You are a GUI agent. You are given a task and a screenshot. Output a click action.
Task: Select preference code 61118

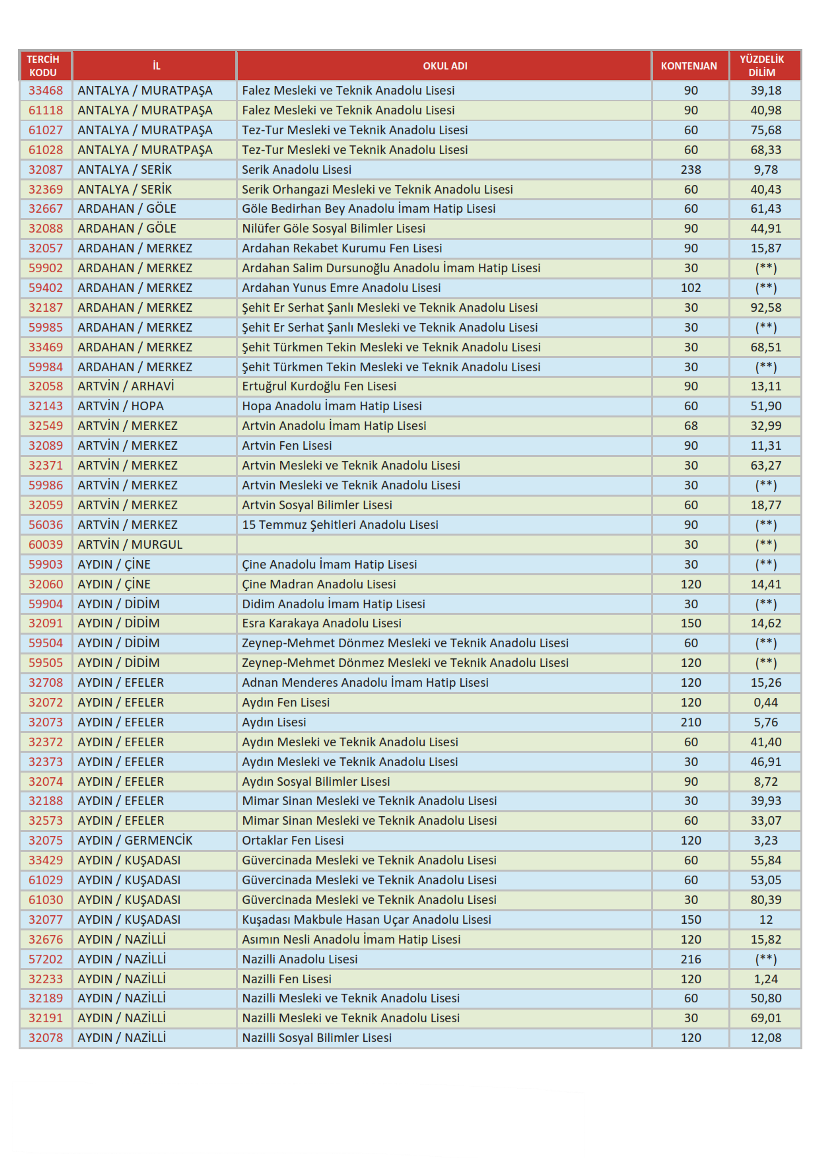pyautogui.click(x=46, y=110)
